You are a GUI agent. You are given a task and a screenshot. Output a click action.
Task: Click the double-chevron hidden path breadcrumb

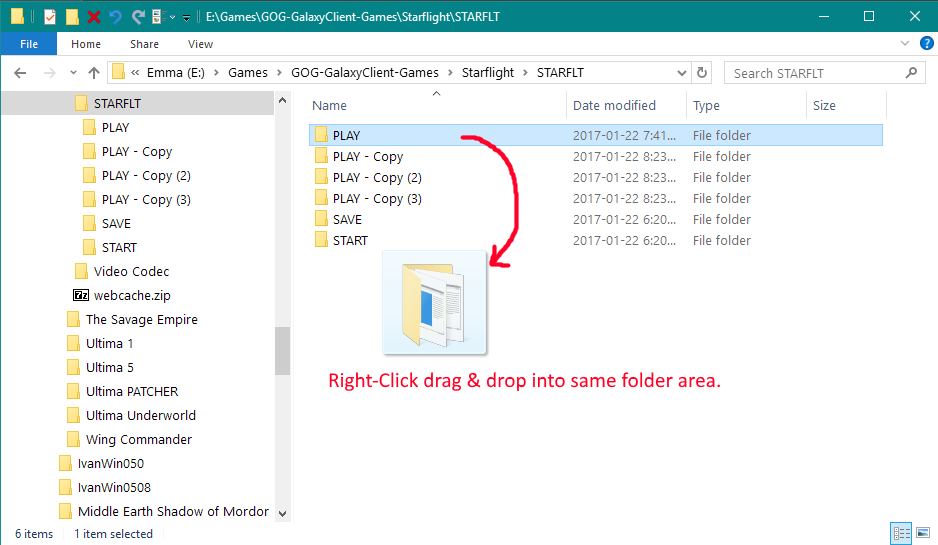(135, 73)
